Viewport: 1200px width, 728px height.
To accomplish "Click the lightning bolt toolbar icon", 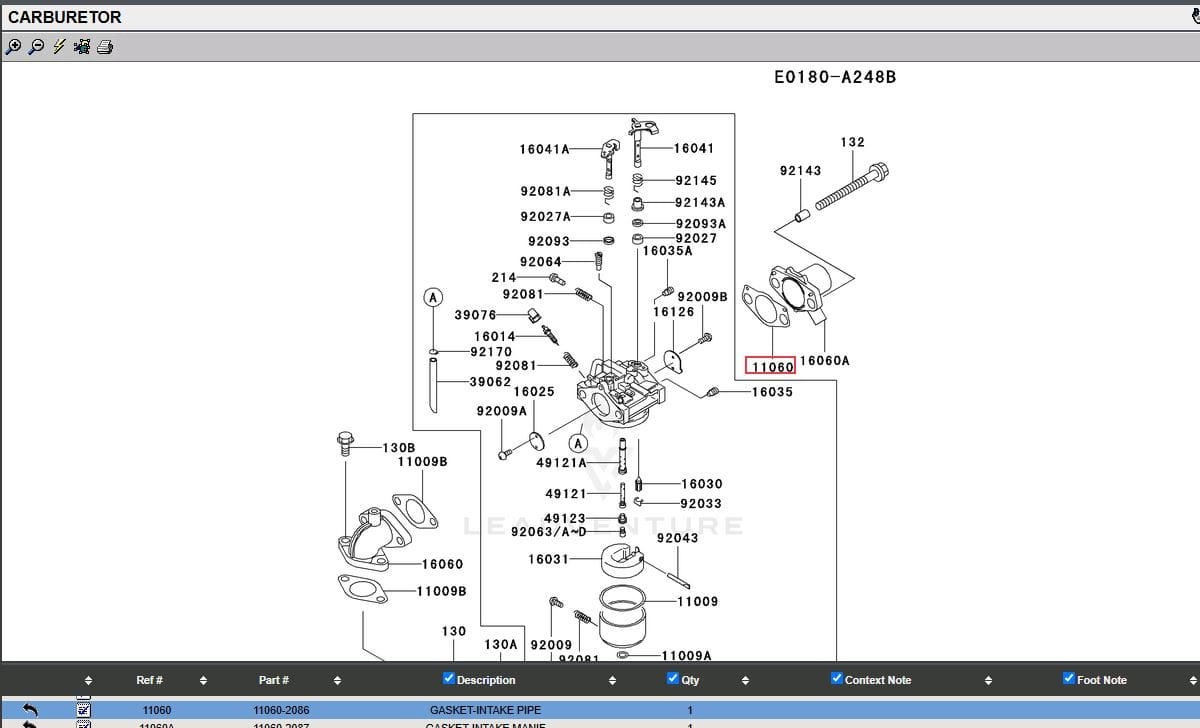I will point(59,47).
